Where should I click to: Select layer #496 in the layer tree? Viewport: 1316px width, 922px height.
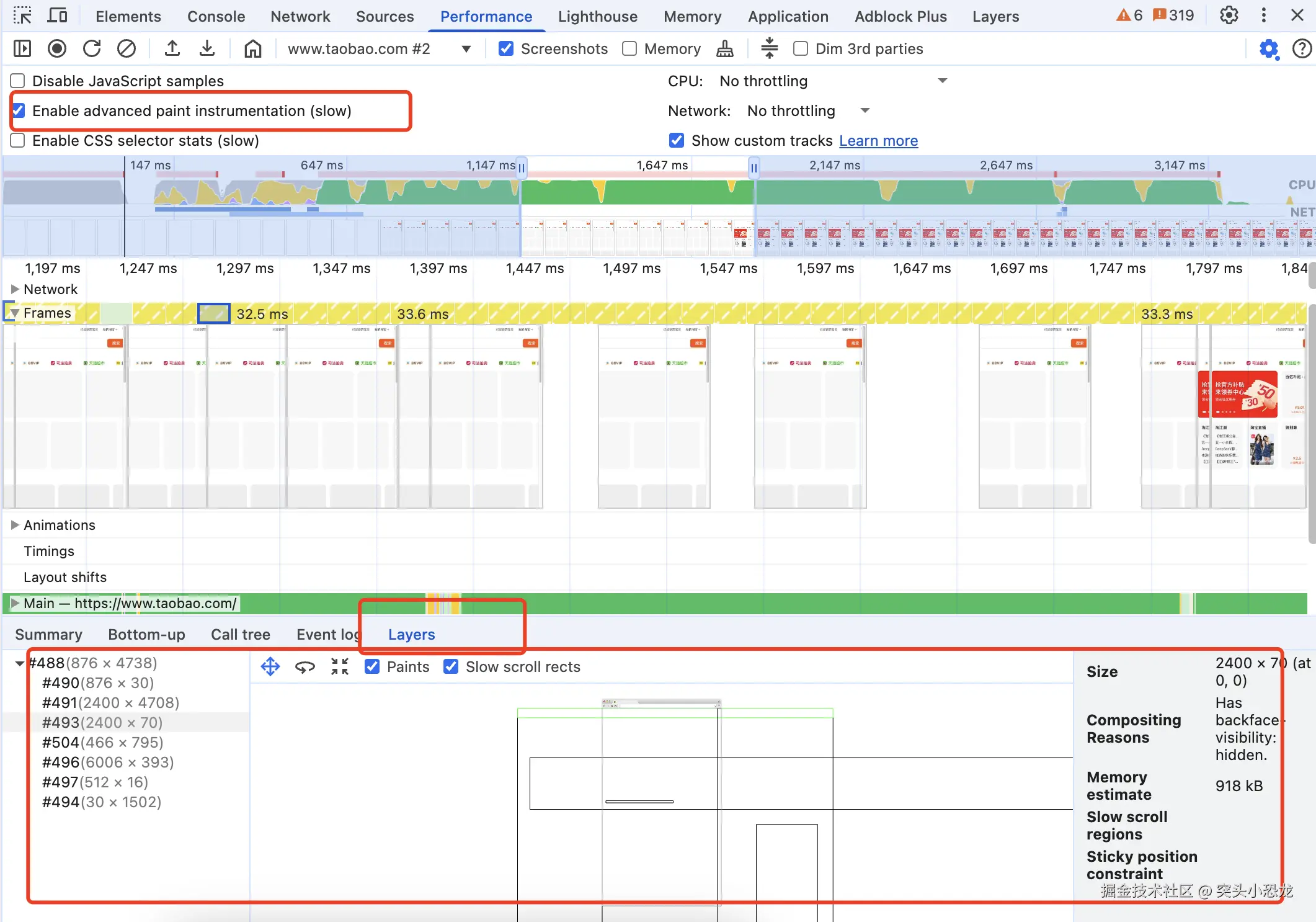108,762
